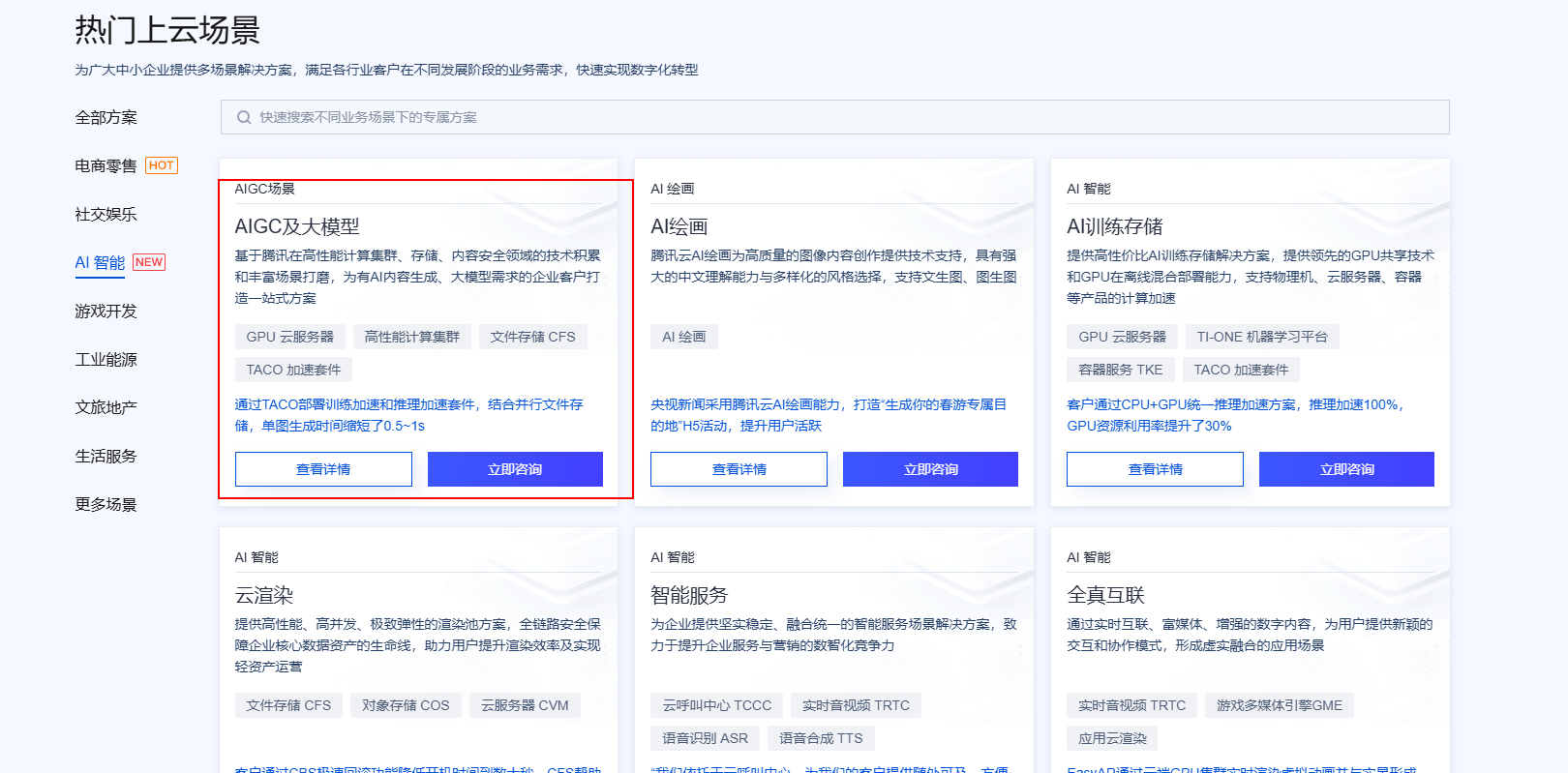Open the AI训练存储 card title
This screenshot has width=1568, height=773.
tap(1115, 226)
